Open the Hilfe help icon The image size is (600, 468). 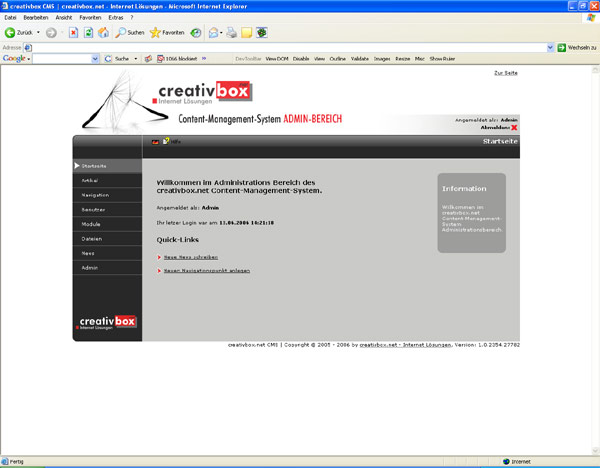click(x=166, y=141)
